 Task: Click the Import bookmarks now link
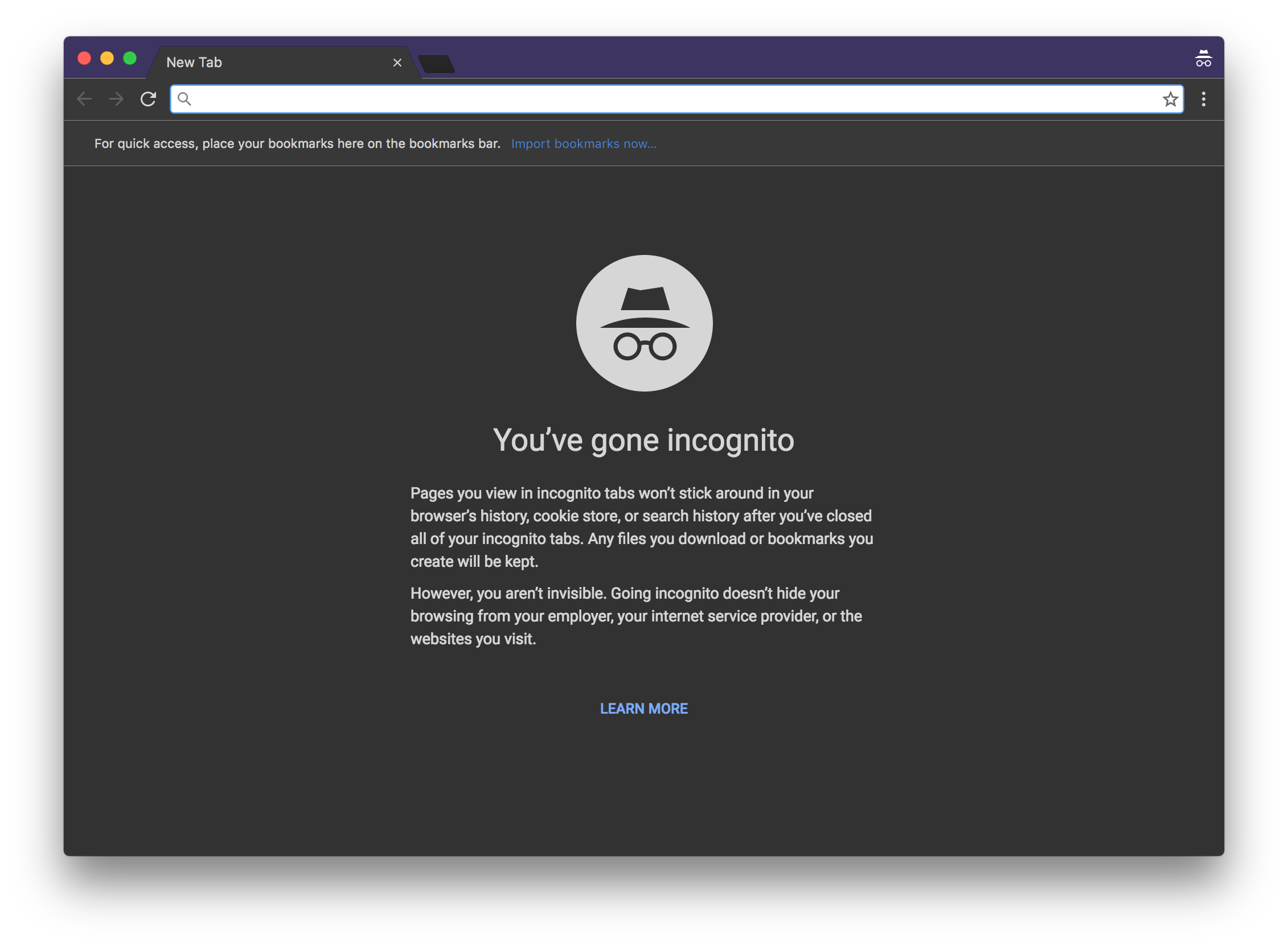click(584, 144)
